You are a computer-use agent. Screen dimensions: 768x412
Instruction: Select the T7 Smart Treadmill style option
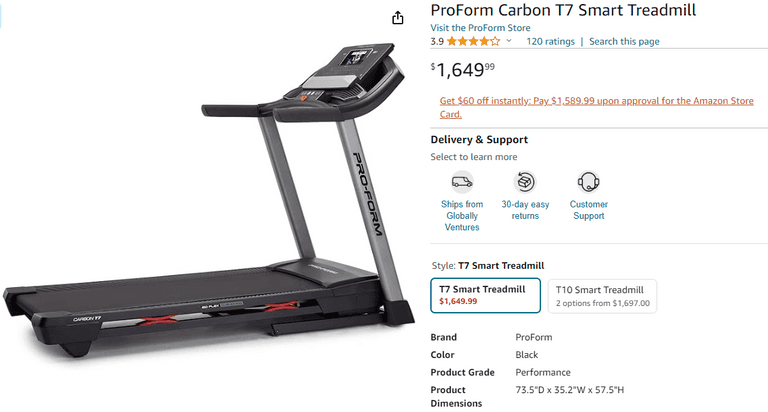[x=485, y=295]
